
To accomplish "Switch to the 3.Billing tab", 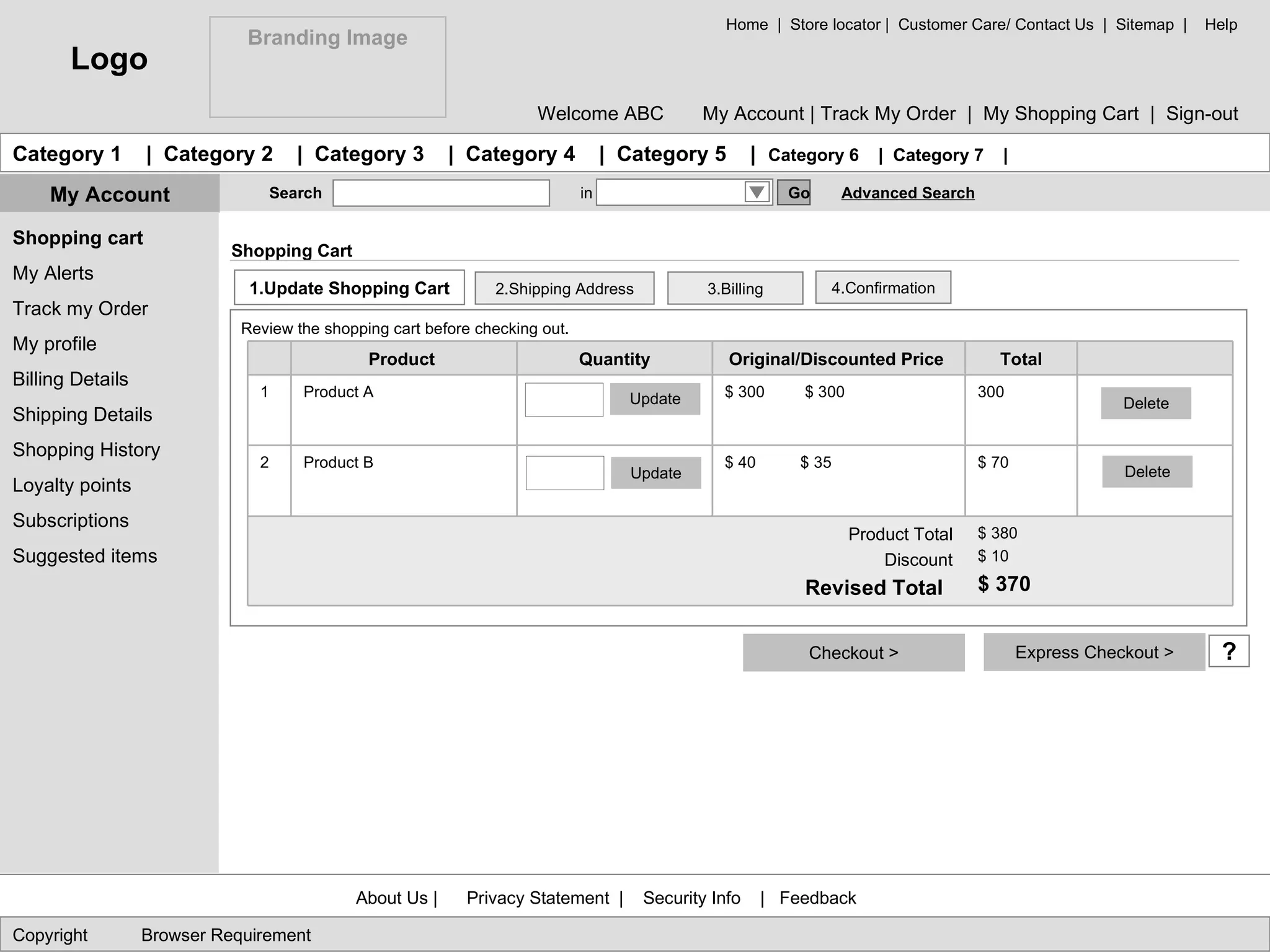I will pos(735,288).
